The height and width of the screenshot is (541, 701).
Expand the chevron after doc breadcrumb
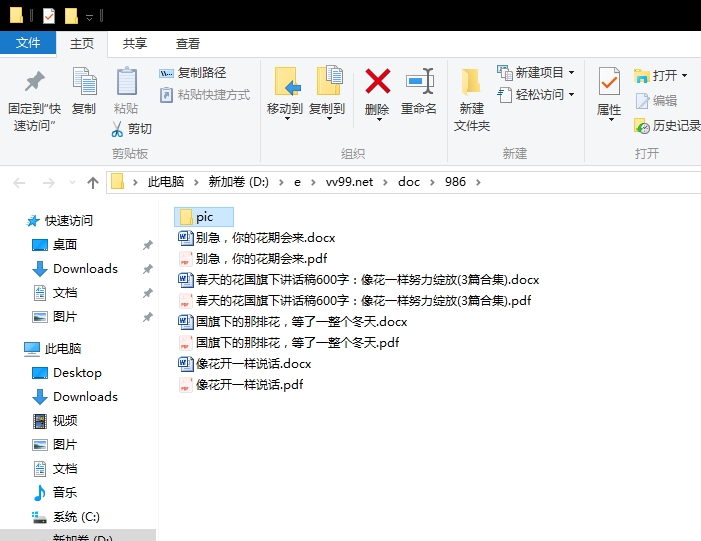tap(432, 182)
